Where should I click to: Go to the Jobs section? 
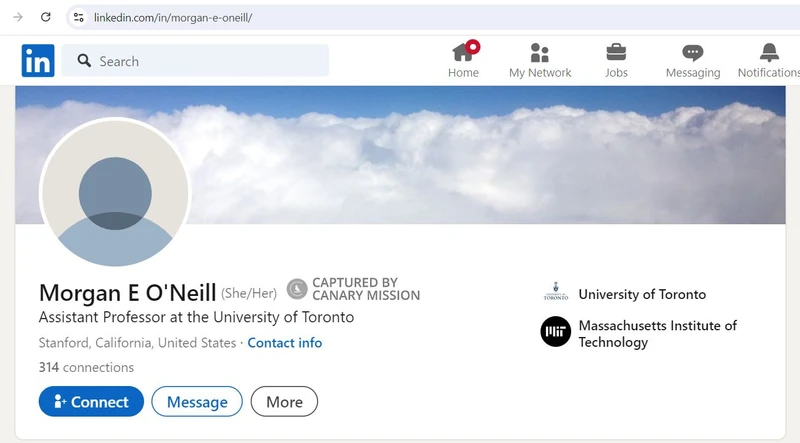(x=616, y=60)
